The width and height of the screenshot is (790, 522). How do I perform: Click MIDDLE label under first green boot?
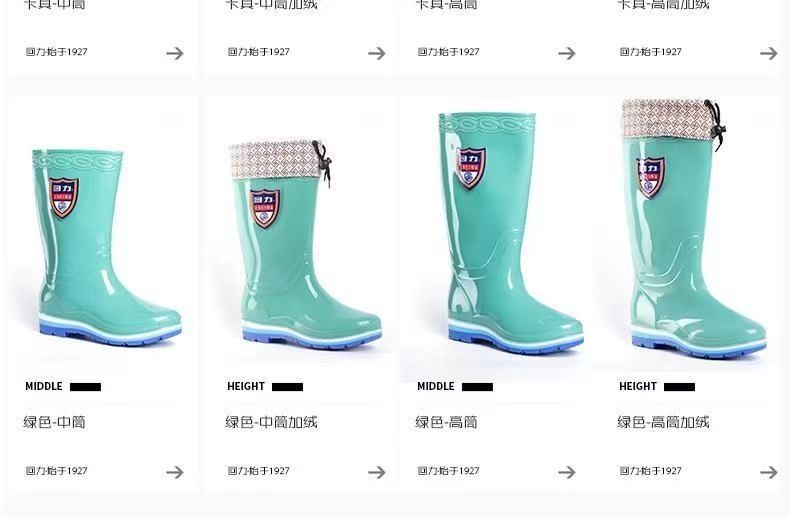tap(44, 386)
